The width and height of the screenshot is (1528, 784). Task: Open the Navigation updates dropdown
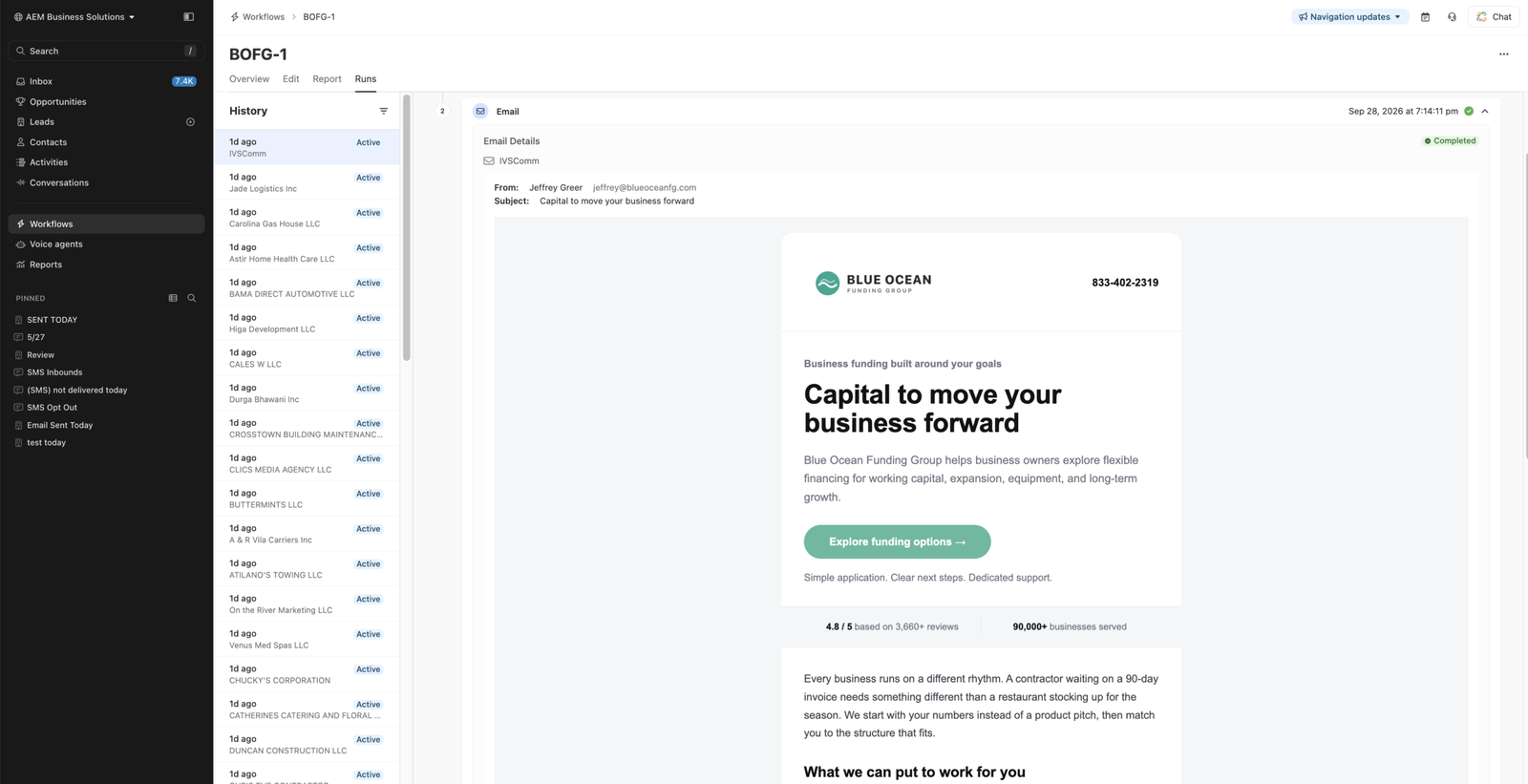(x=1350, y=16)
